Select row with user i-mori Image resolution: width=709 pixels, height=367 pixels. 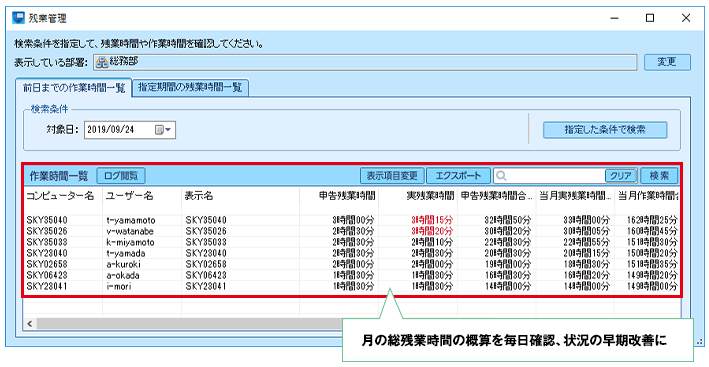pos(352,286)
